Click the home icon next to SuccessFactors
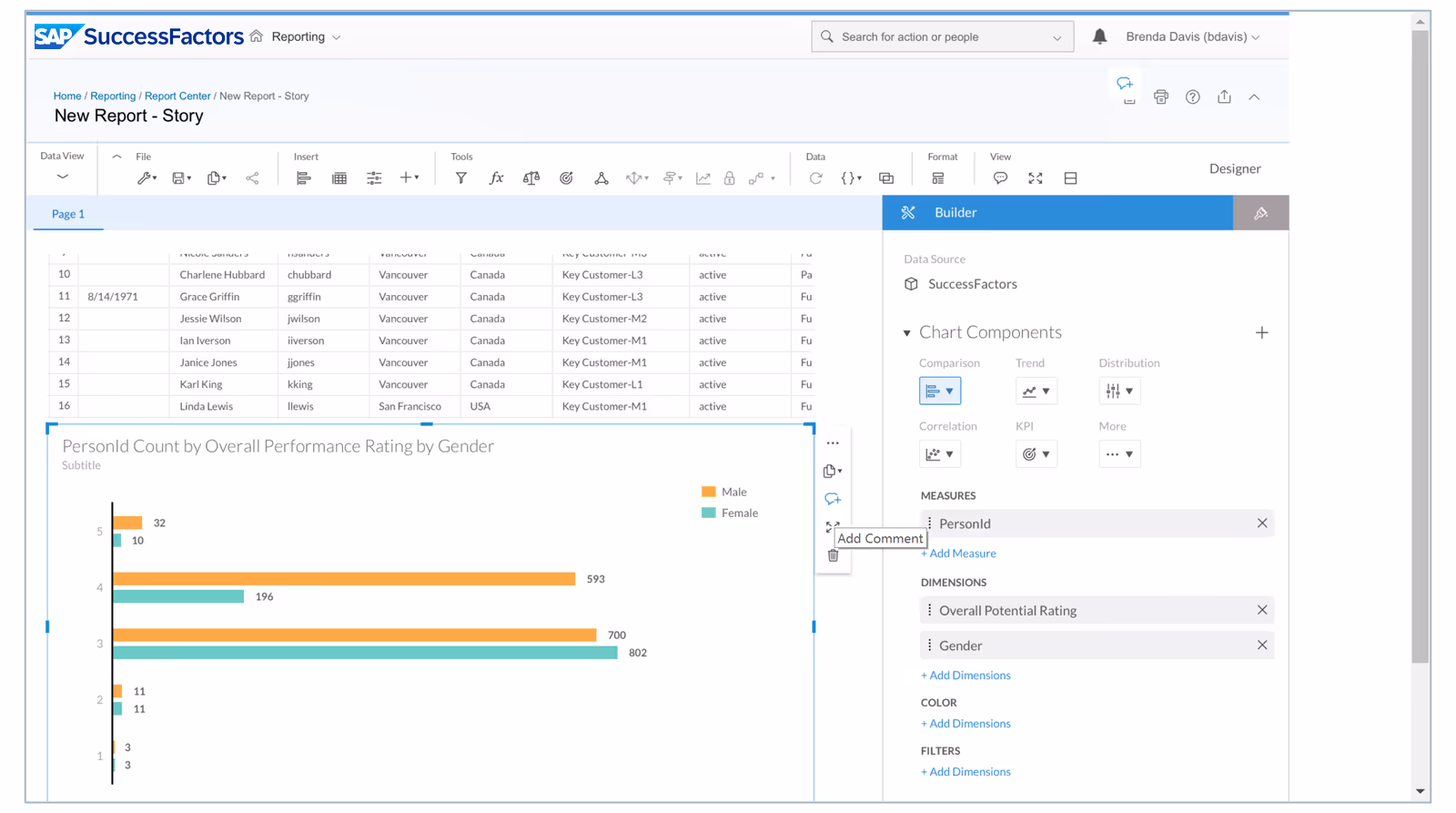This screenshot has height=813, width=1456. (257, 36)
